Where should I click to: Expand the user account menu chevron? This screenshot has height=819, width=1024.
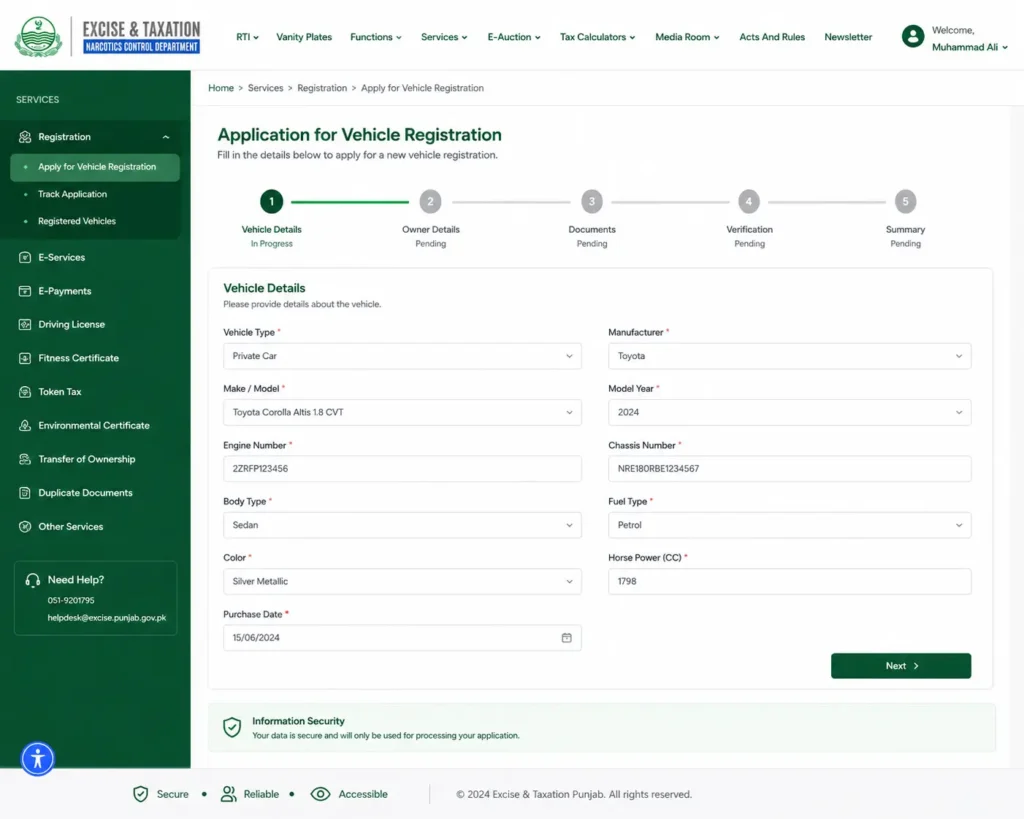[x=1004, y=47]
